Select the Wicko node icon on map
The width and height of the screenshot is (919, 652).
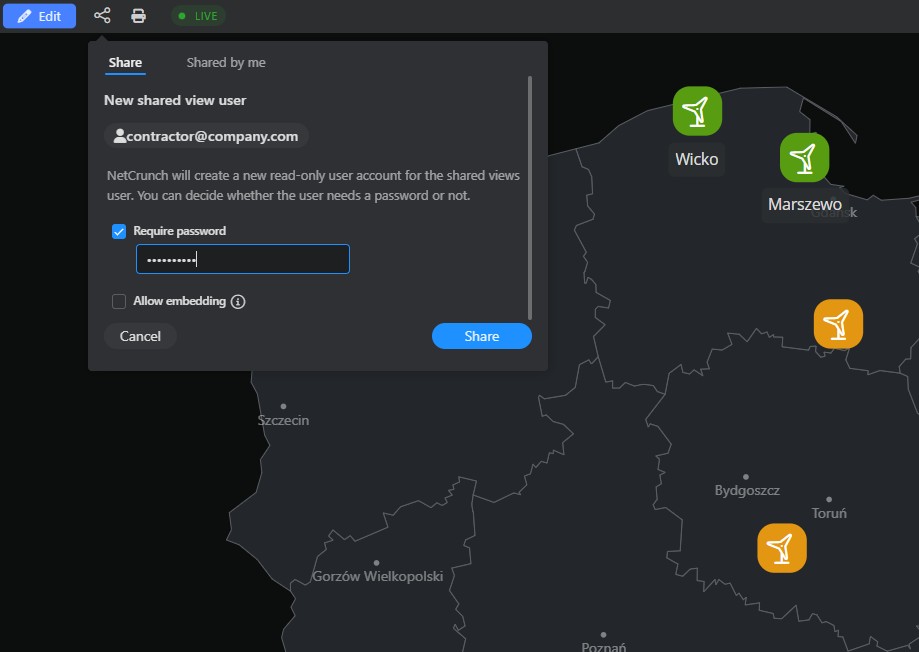696,112
